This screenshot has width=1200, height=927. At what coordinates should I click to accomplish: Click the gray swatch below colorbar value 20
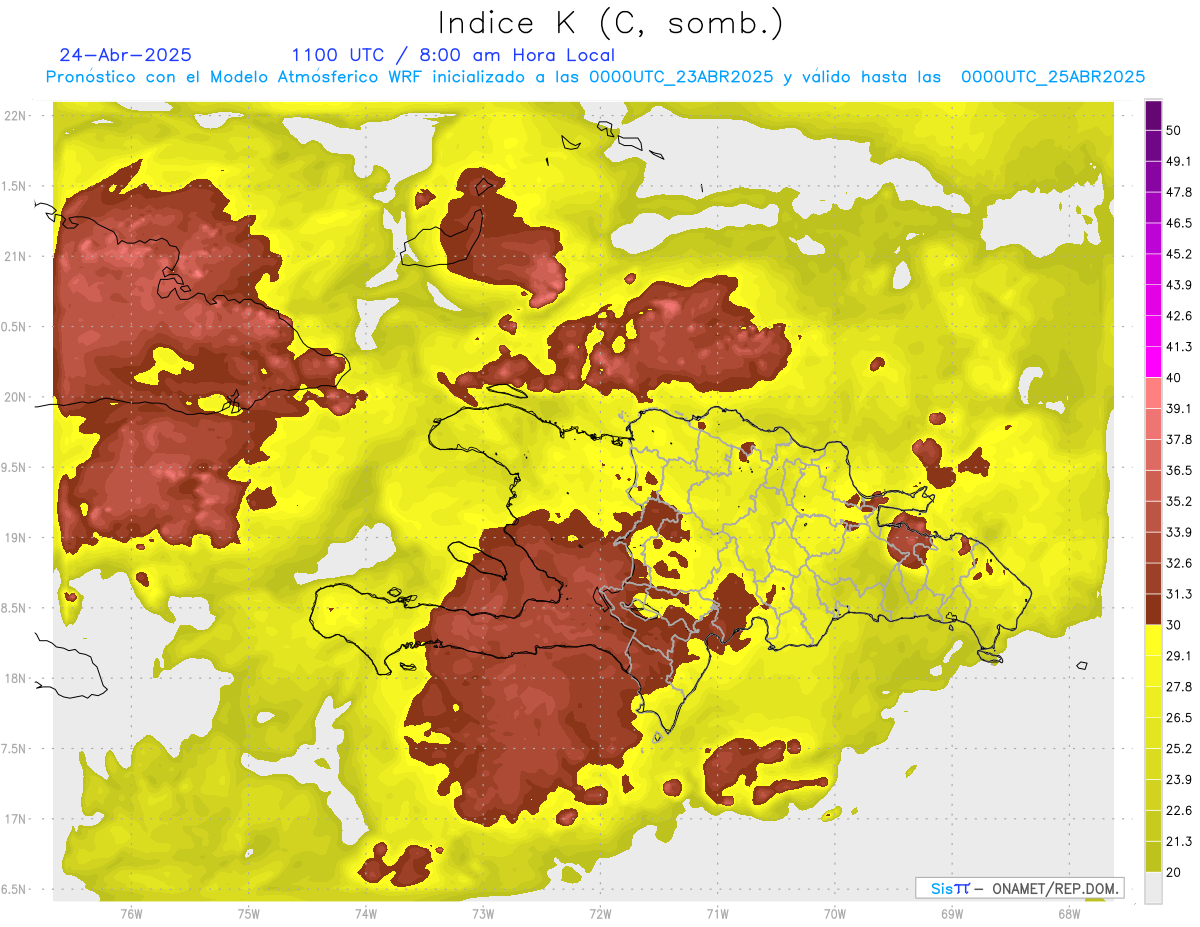tap(1153, 887)
